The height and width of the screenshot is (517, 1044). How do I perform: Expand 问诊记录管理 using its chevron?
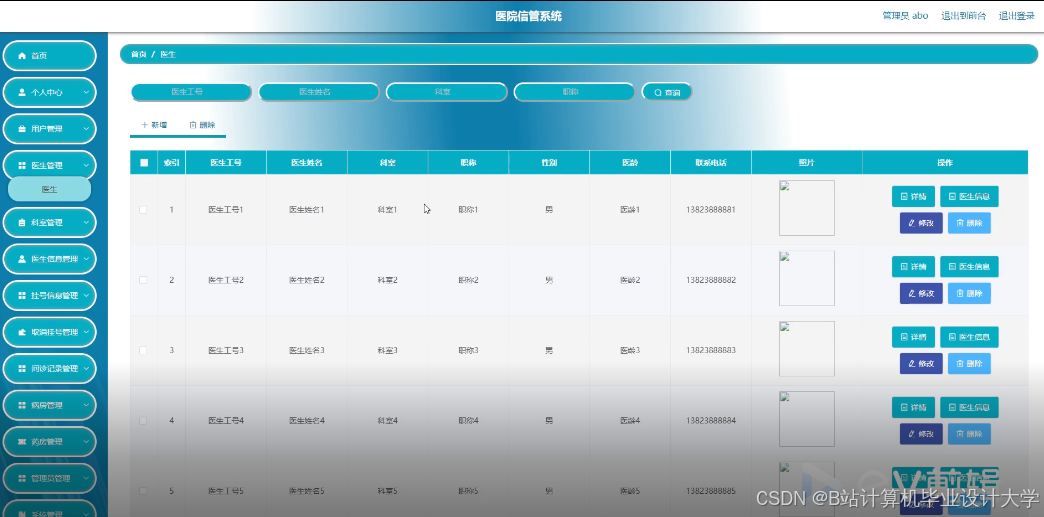[87, 369]
